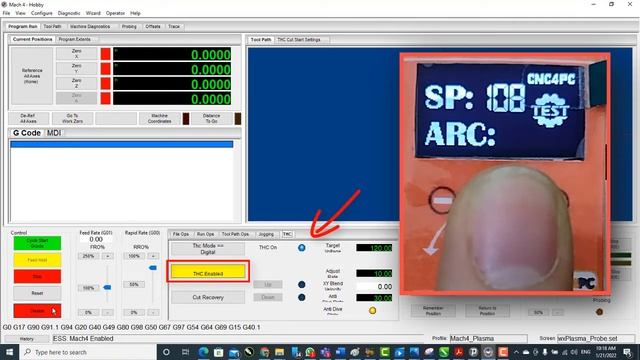Click the yellow Feed Hold button
640x360 pixels.
point(37,260)
